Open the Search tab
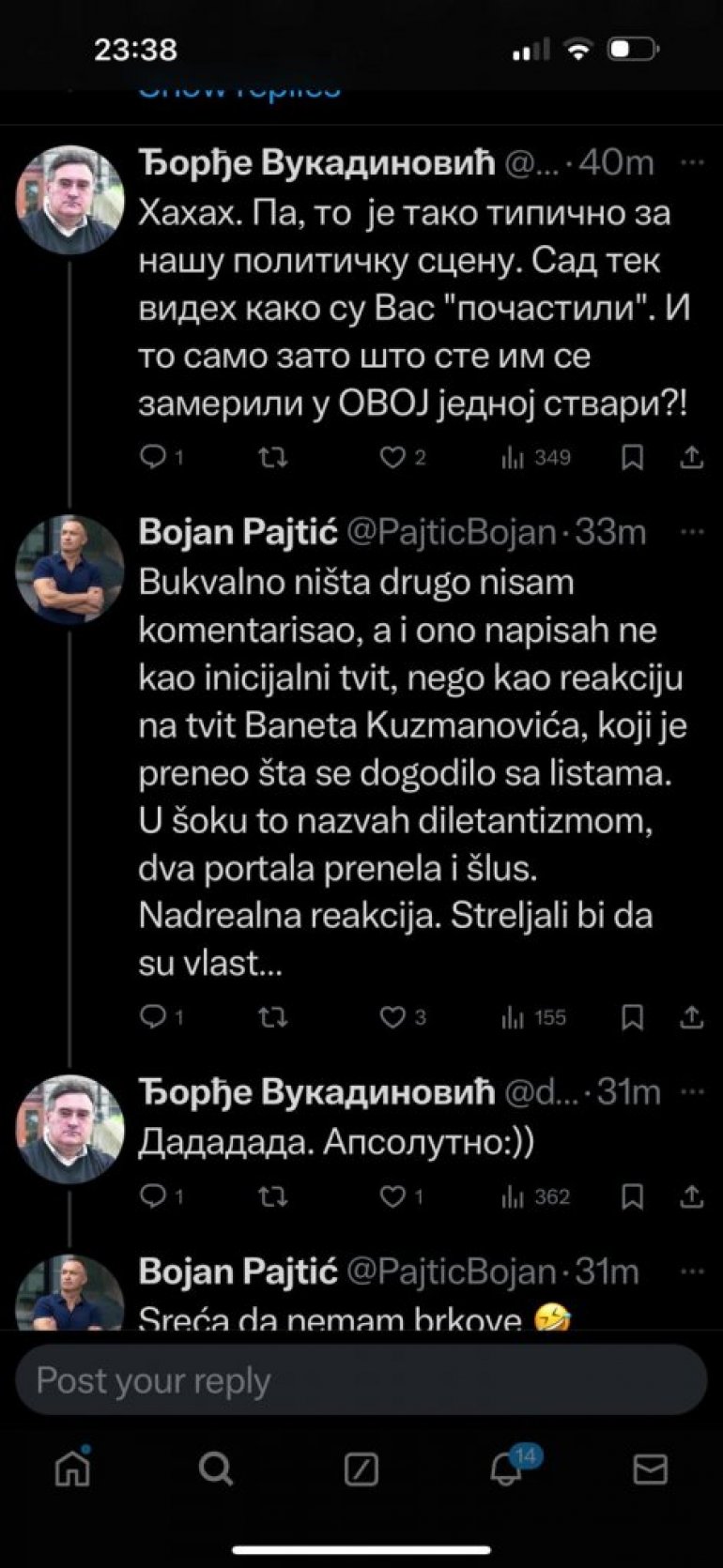The height and width of the screenshot is (1568, 723). [x=216, y=1469]
